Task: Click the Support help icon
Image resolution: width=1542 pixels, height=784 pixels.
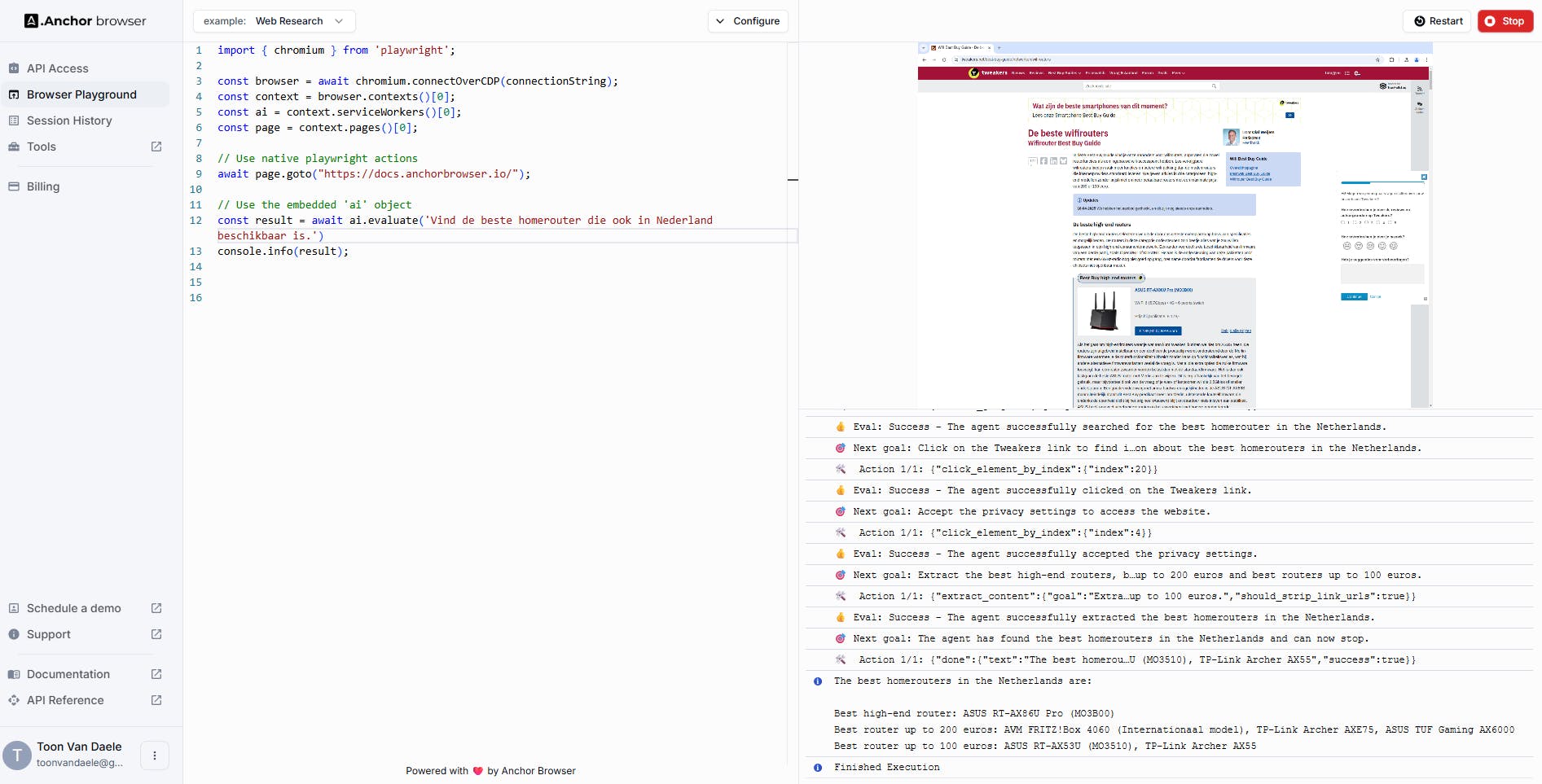Action: pos(14,634)
